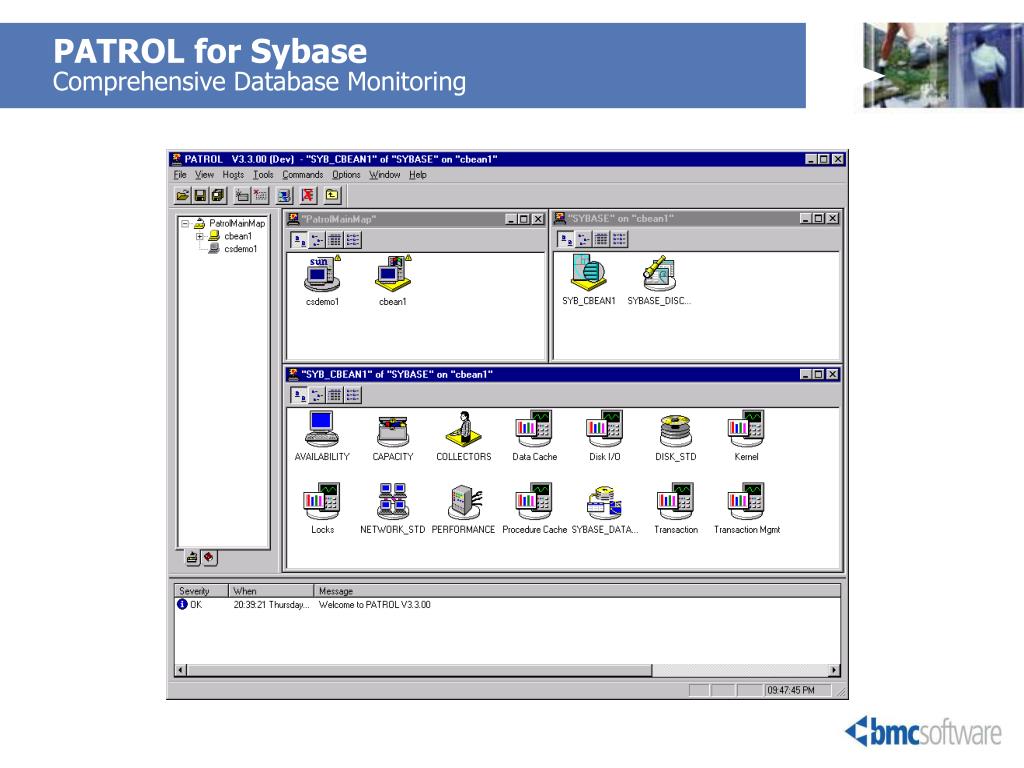Screen dimensions: 1024x768
Task: Click the Message column header
Action: pos(577,591)
